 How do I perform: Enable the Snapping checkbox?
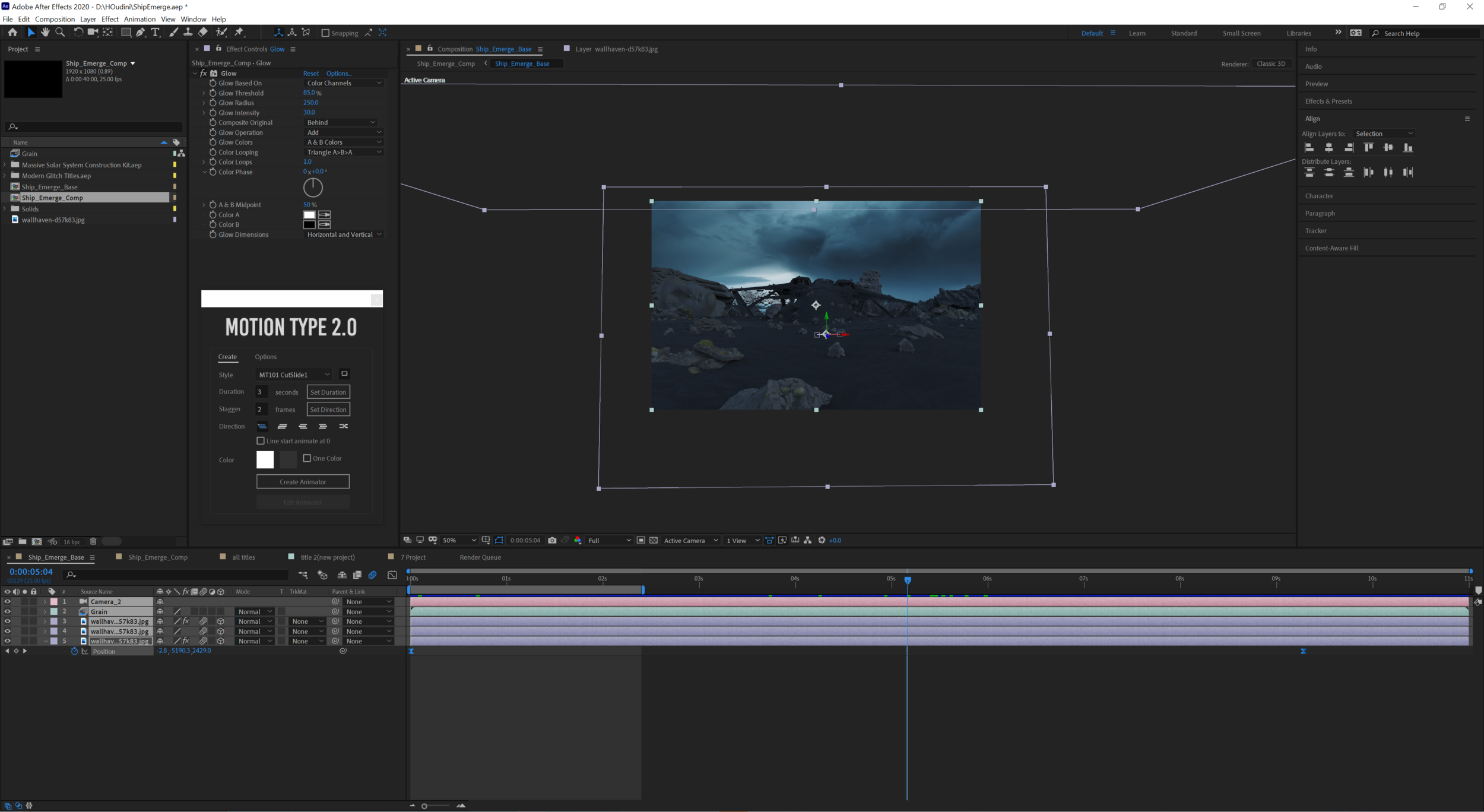(326, 33)
